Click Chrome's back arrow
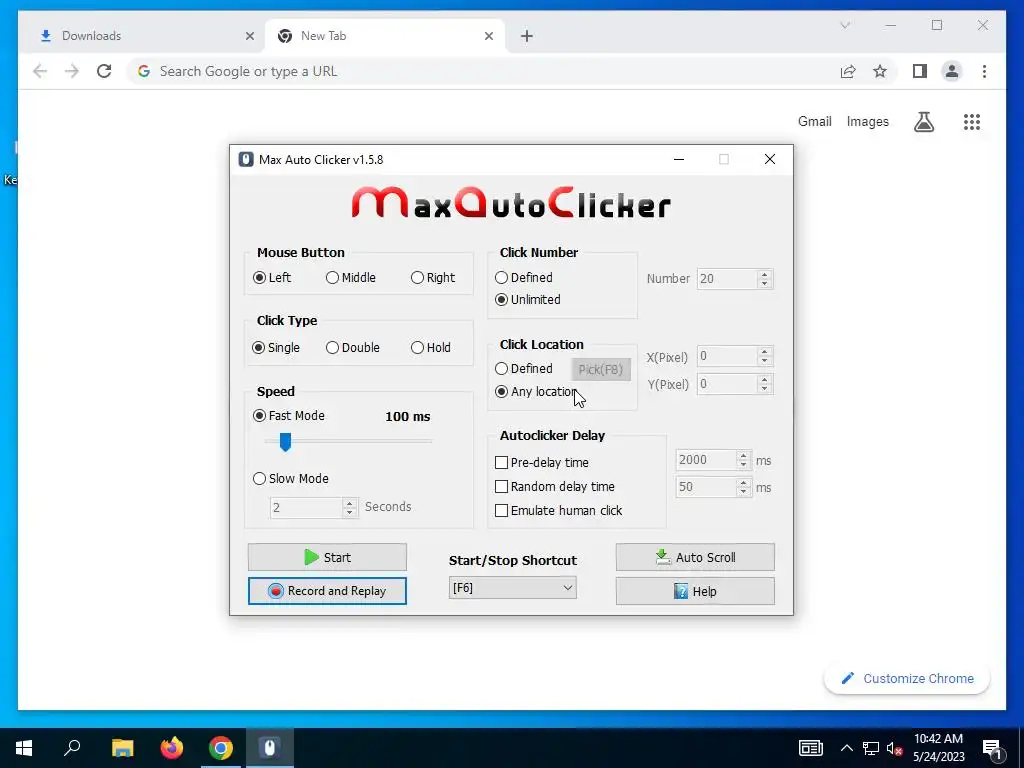Screen dimensions: 1024x768 click(x=40, y=71)
